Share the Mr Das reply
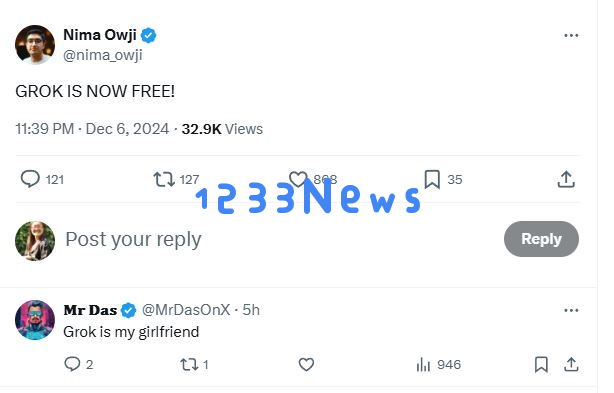Image resolution: width=614 pixels, height=393 pixels. click(x=571, y=364)
